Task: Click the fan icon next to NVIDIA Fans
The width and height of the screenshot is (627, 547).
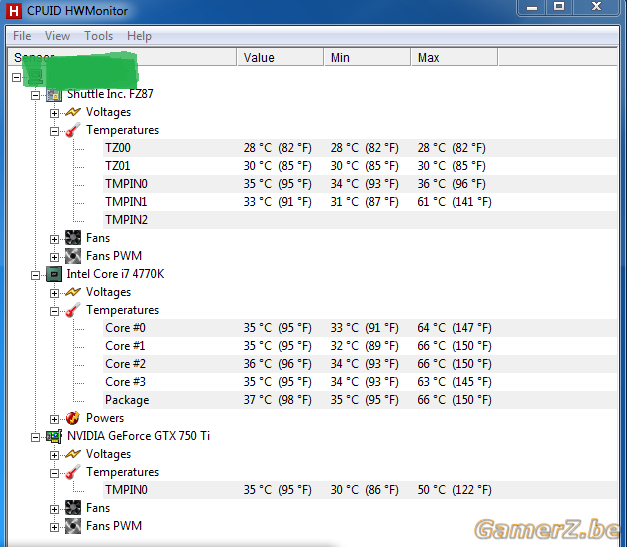Action: tap(73, 508)
